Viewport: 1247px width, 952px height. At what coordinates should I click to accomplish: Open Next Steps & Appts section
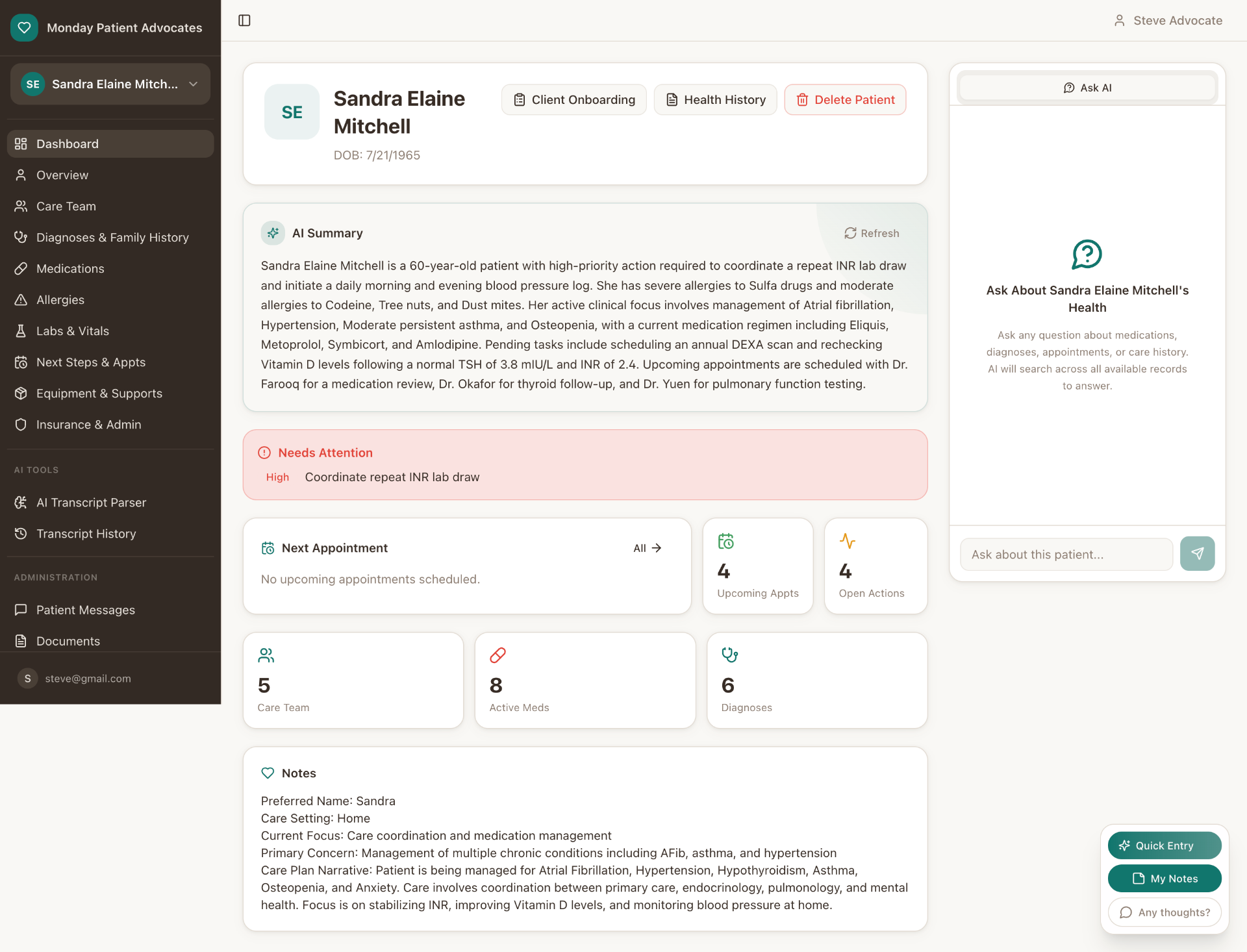point(110,362)
